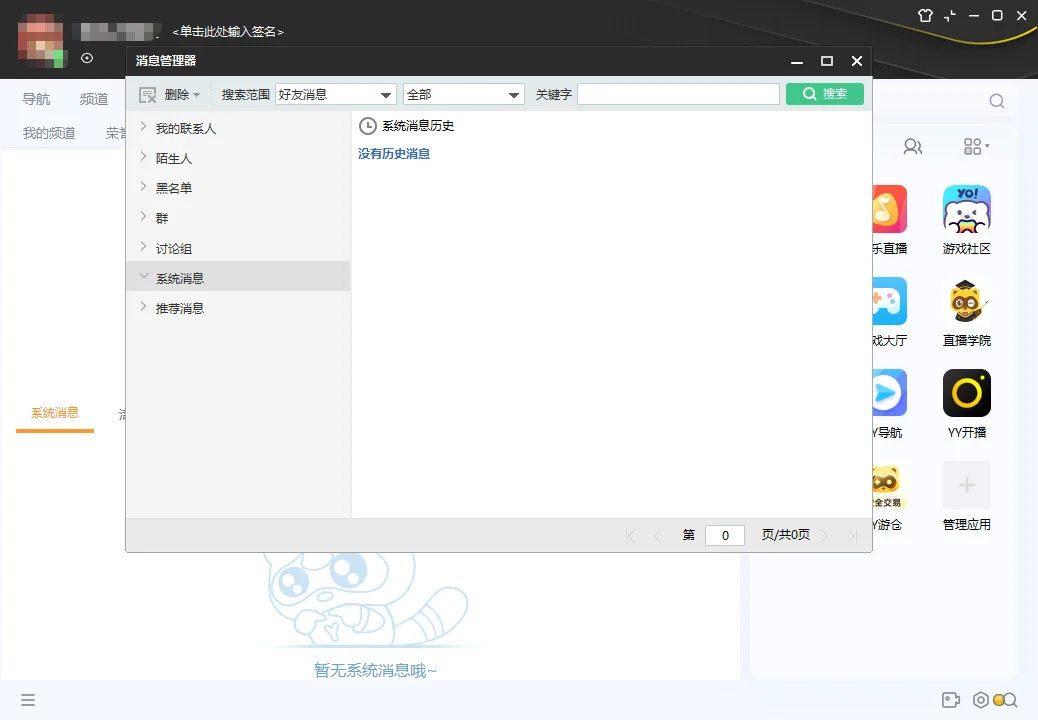The image size is (1038, 720).
Task: Click the page number input box
Action: [x=725, y=535]
